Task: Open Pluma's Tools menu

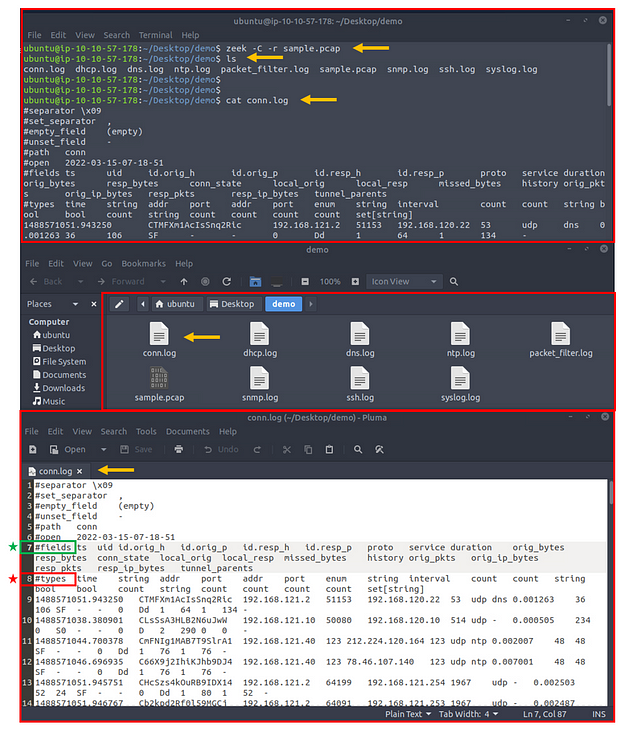Action: [x=146, y=431]
